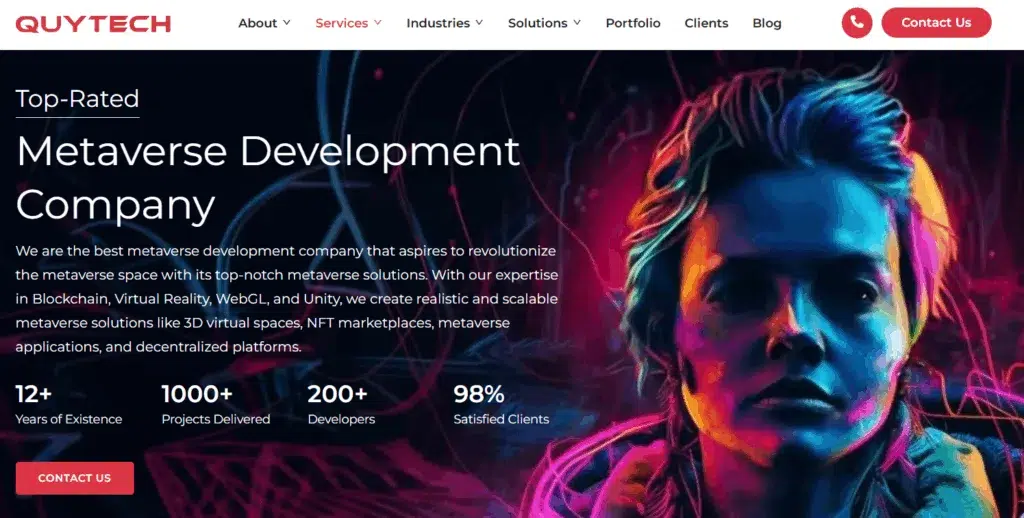Click the Metaverse Development Company heading

point(268,178)
